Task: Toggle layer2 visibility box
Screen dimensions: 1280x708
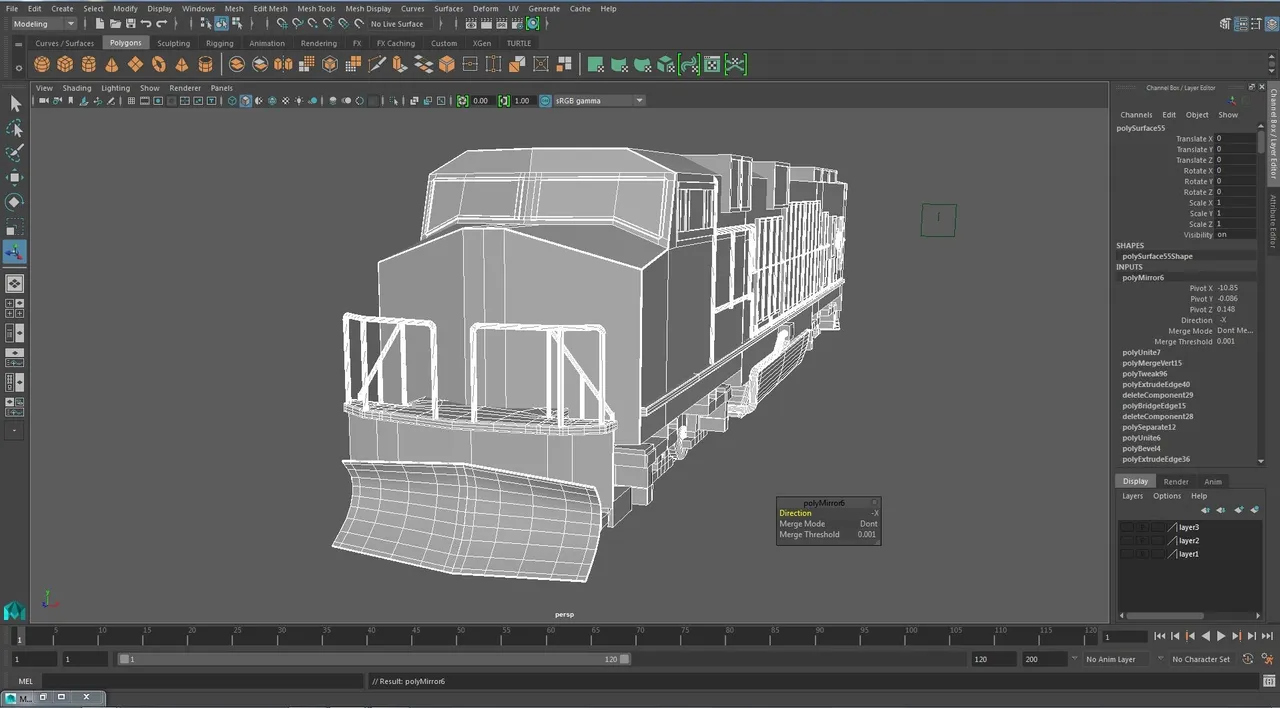Action: click(x=1127, y=540)
